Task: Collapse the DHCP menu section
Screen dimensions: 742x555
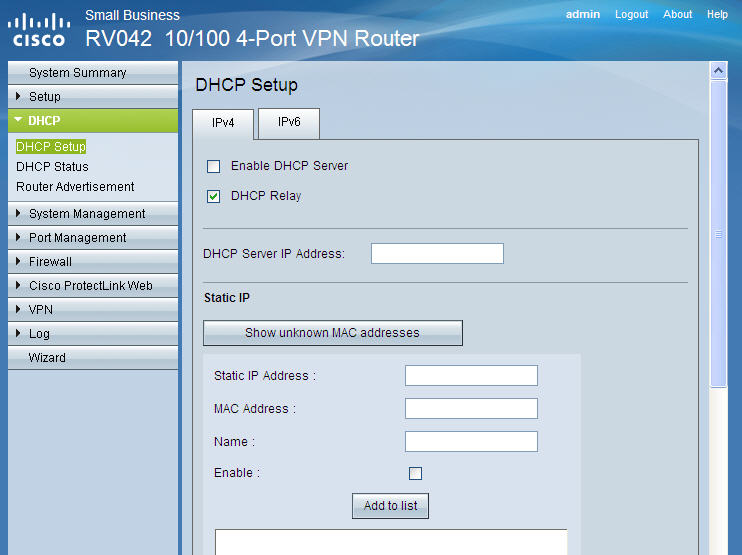Action: 93,121
